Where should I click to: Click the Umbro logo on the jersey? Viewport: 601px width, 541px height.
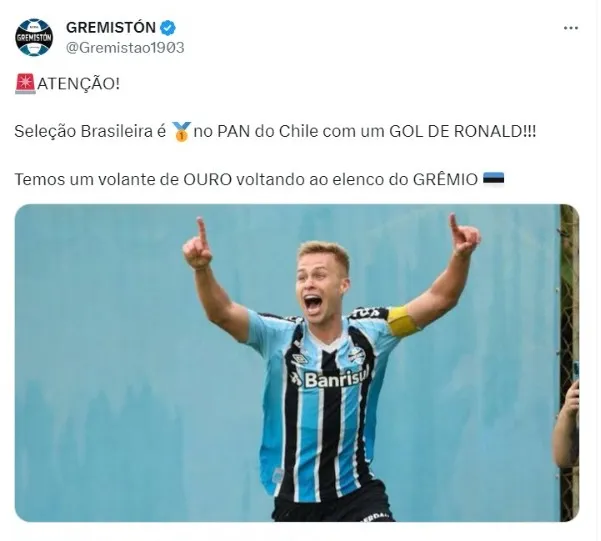tap(300, 359)
